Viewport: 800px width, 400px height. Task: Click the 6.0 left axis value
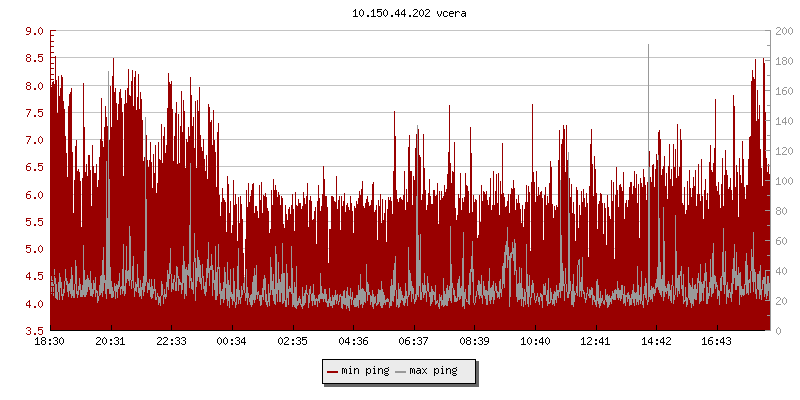coord(33,195)
